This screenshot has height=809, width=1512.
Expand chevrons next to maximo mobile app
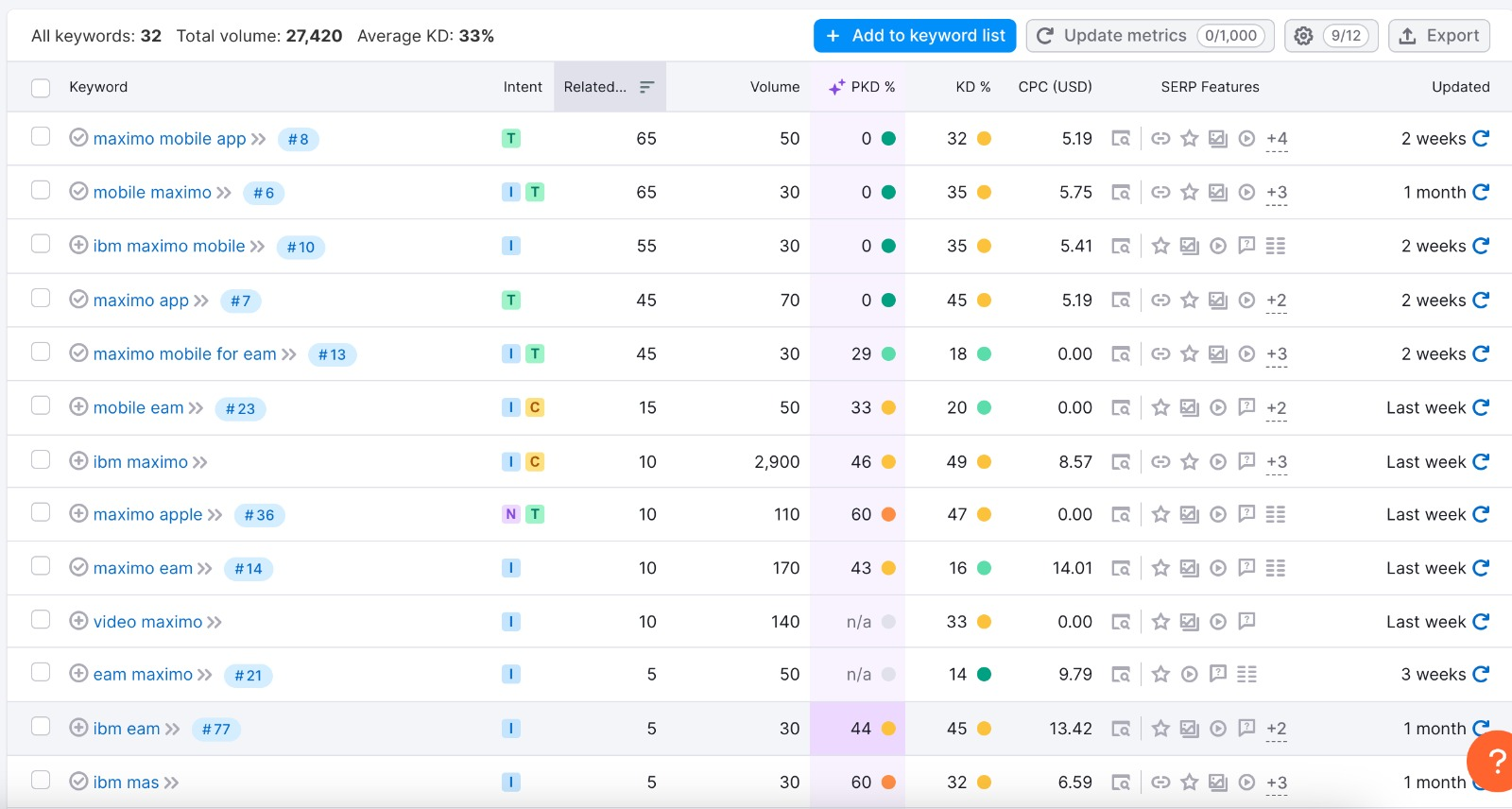tap(259, 139)
